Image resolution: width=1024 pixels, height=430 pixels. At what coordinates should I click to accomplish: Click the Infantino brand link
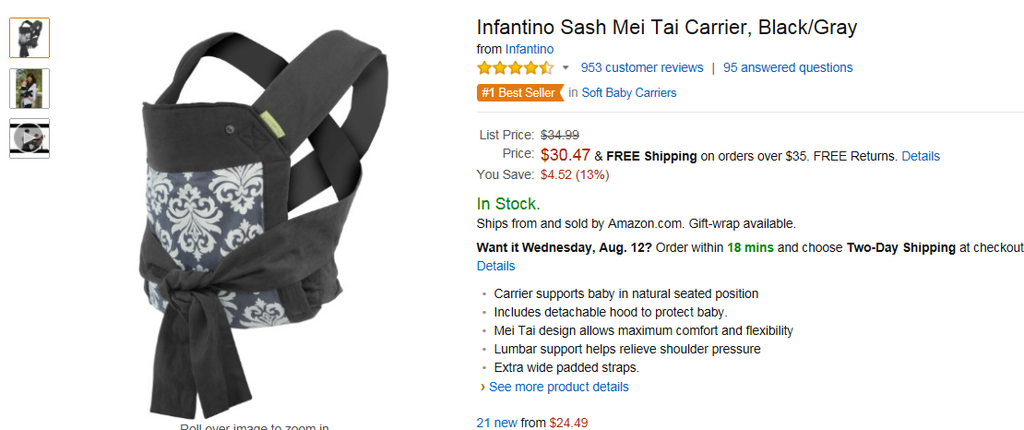(x=529, y=49)
